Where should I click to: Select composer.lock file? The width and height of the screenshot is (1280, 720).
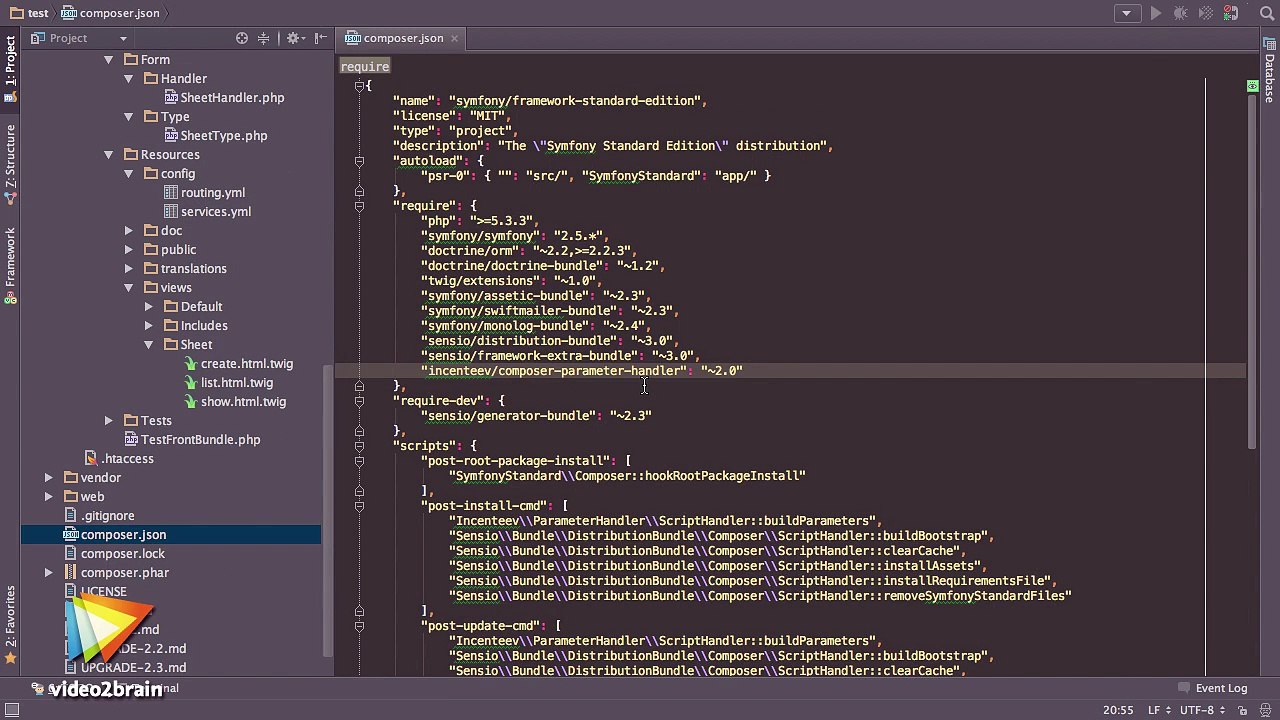click(x=114, y=554)
